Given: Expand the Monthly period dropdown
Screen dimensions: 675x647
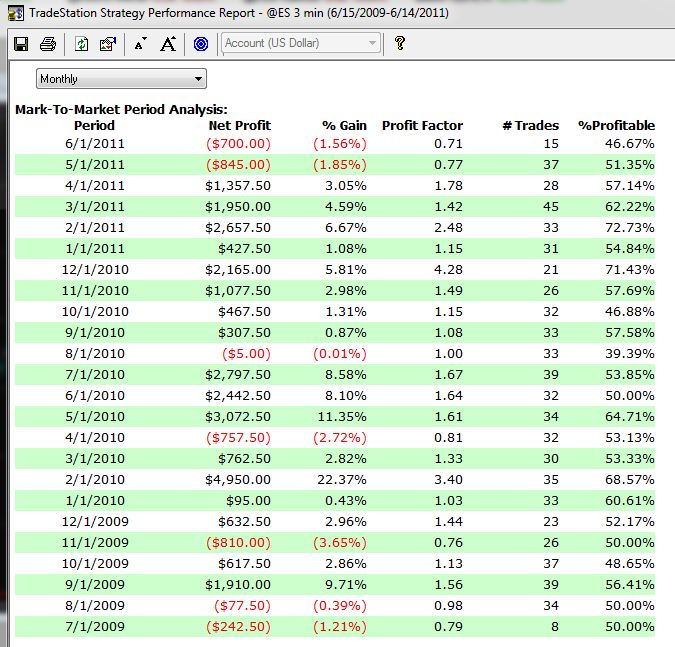Looking at the screenshot, I should point(121,79).
